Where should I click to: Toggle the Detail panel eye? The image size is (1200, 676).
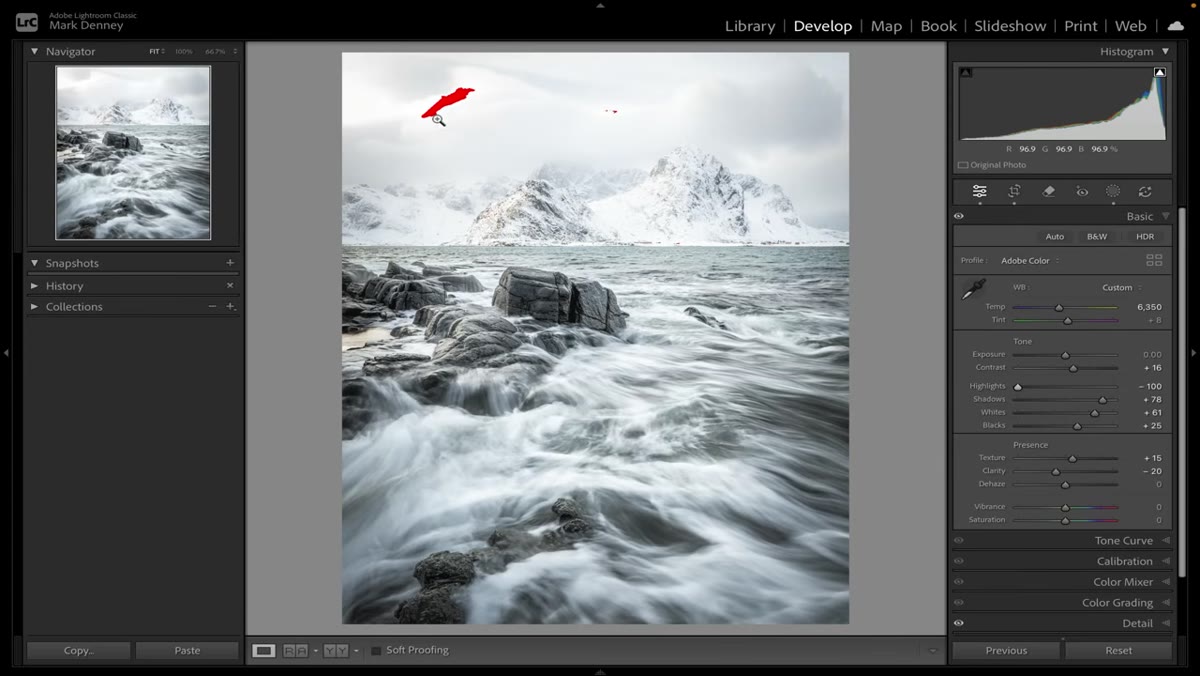(959, 623)
